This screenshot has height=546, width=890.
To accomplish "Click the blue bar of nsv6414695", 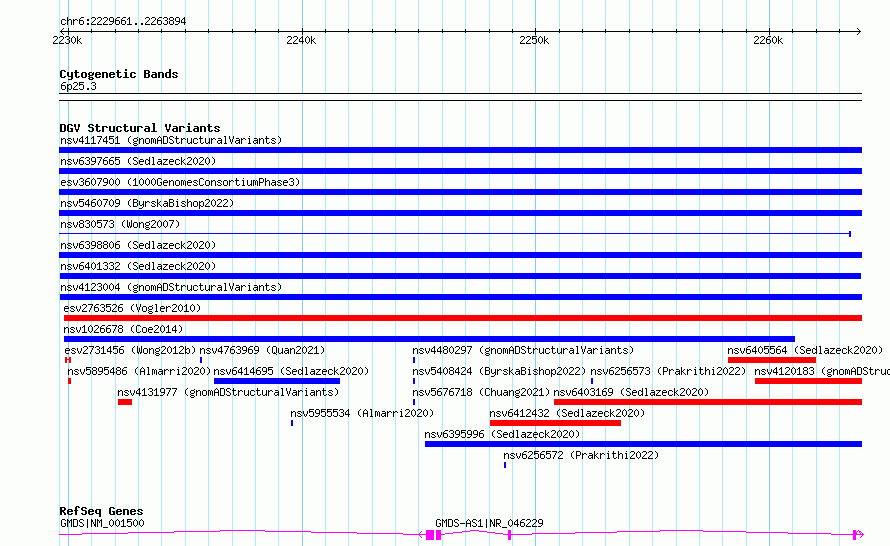I will pyautogui.click(x=276, y=381).
